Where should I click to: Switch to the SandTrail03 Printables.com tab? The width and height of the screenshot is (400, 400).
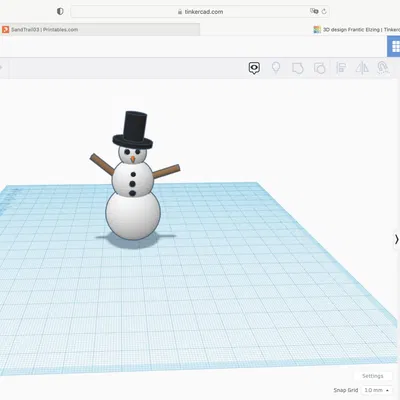pyautogui.click(x=100, y=29)
